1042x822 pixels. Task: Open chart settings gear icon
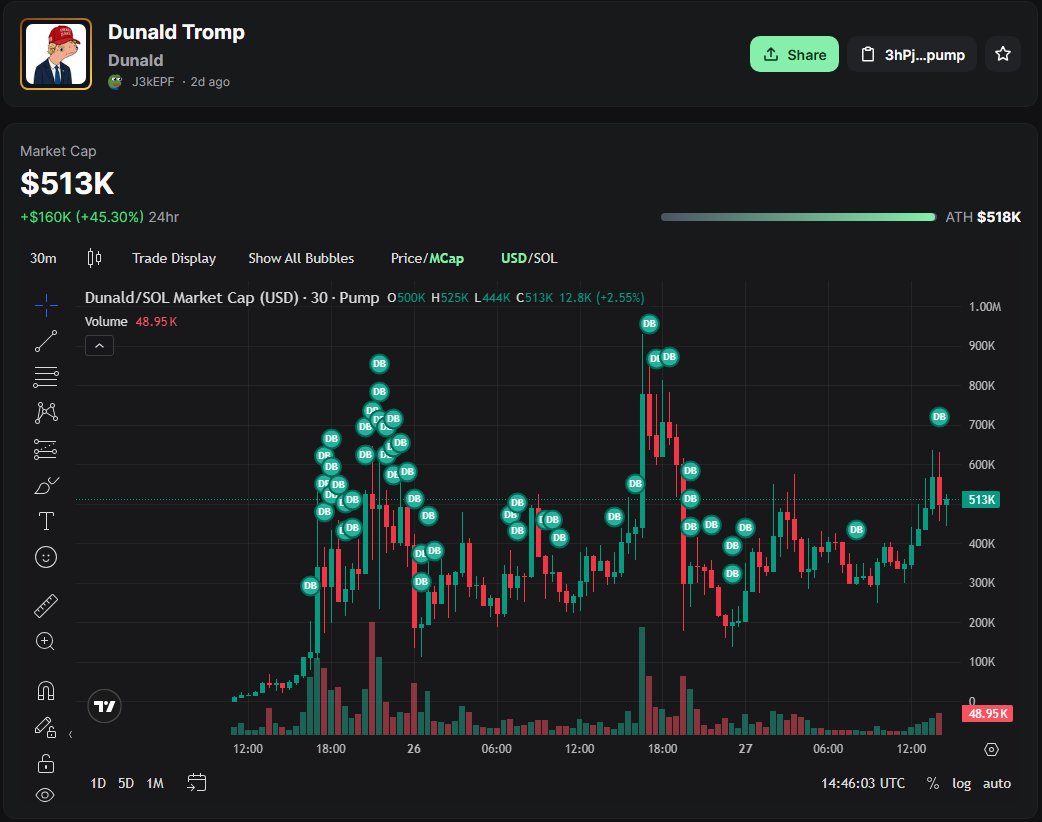pos(991,750)
